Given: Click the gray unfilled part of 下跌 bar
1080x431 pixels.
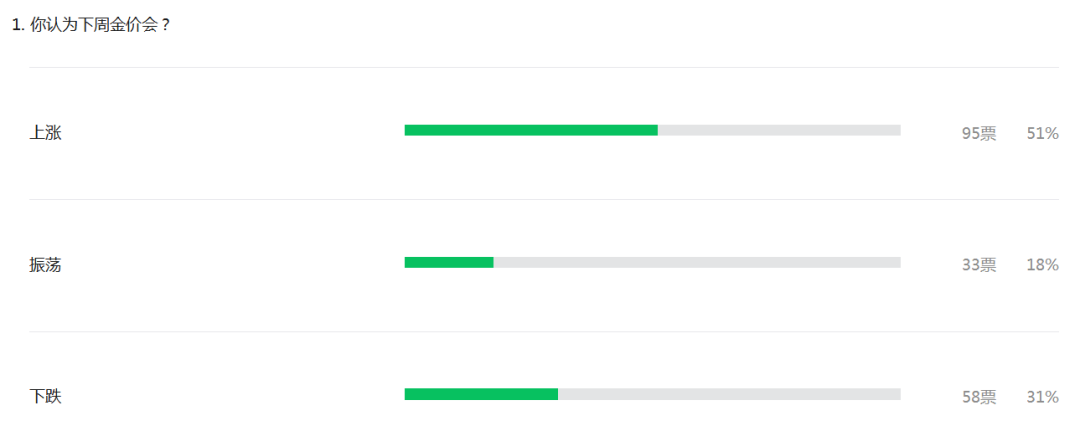Looking at the screenshot, I should [729, 394].
